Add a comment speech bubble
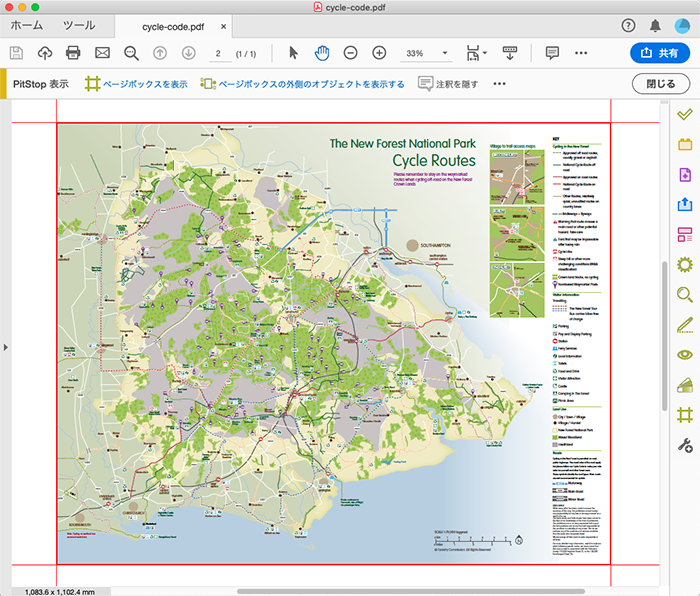Viewport: 700px width, 596px height. click(552, 53)
